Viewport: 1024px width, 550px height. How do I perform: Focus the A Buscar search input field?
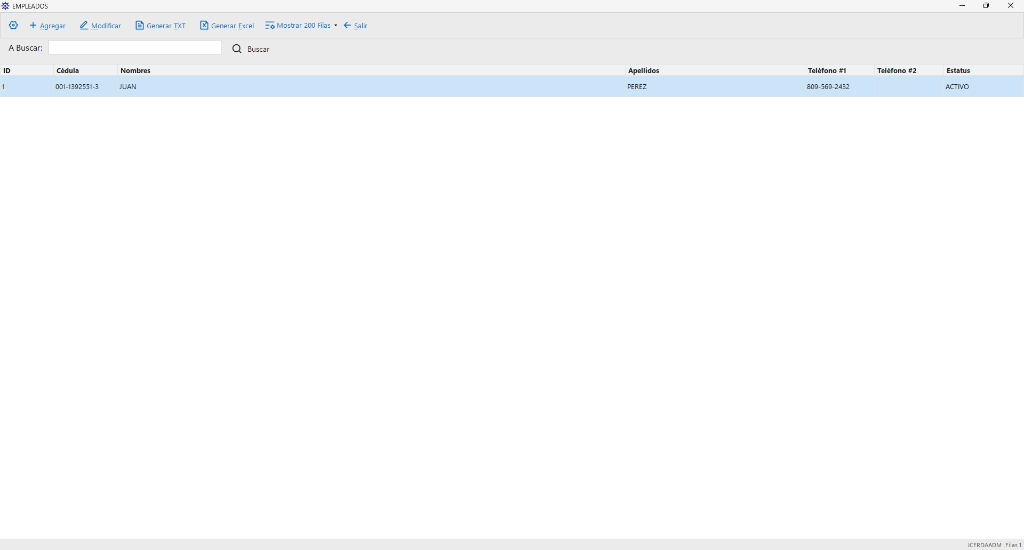[x=135, y=48]
